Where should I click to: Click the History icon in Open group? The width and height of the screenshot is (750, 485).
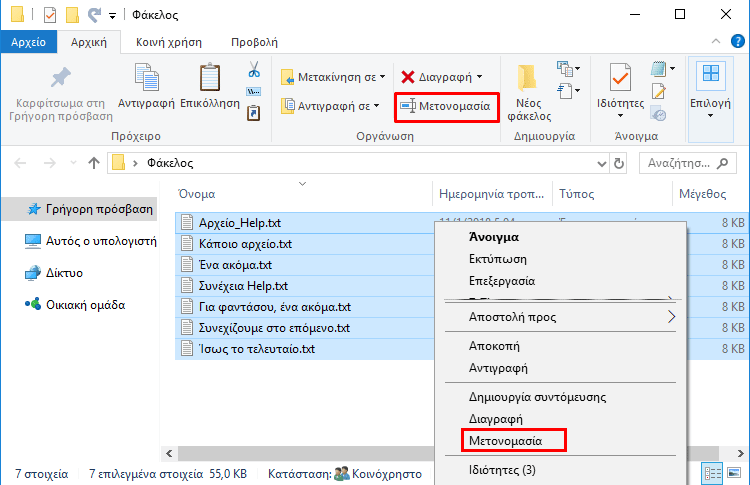pyautogui.click(x=659, y=114)
